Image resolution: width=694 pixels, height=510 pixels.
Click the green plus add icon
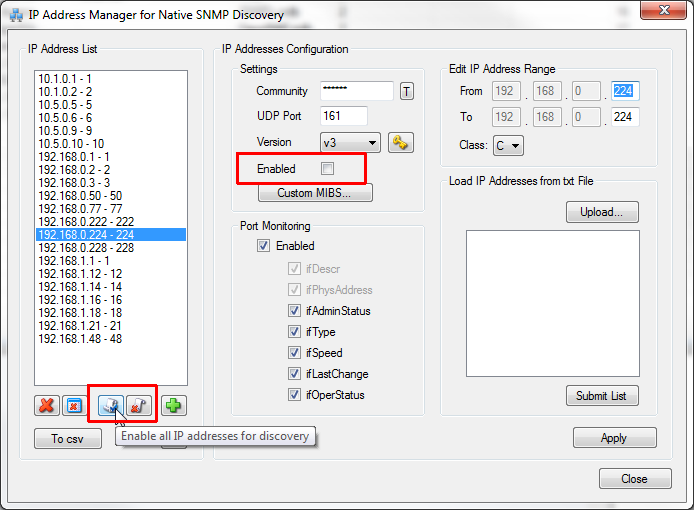coord(174,406)
